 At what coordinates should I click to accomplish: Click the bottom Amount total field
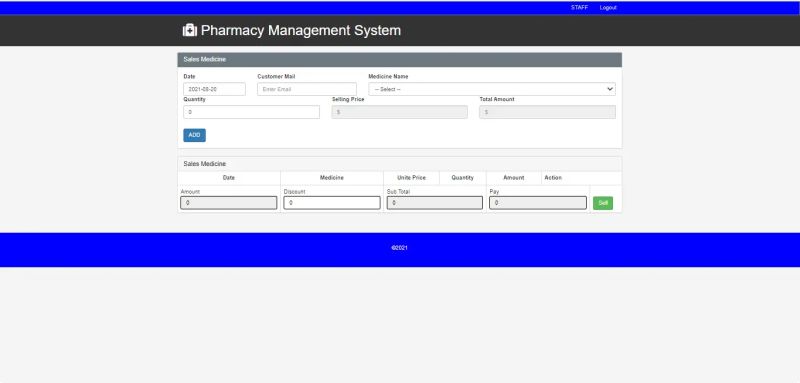(x=229, y=203)
